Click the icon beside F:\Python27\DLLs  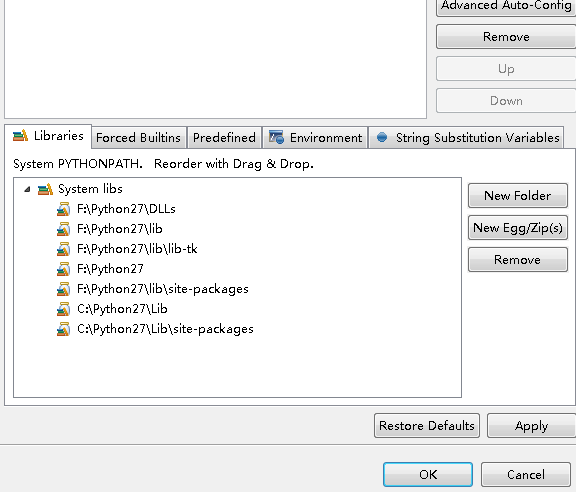click(63, 209)
